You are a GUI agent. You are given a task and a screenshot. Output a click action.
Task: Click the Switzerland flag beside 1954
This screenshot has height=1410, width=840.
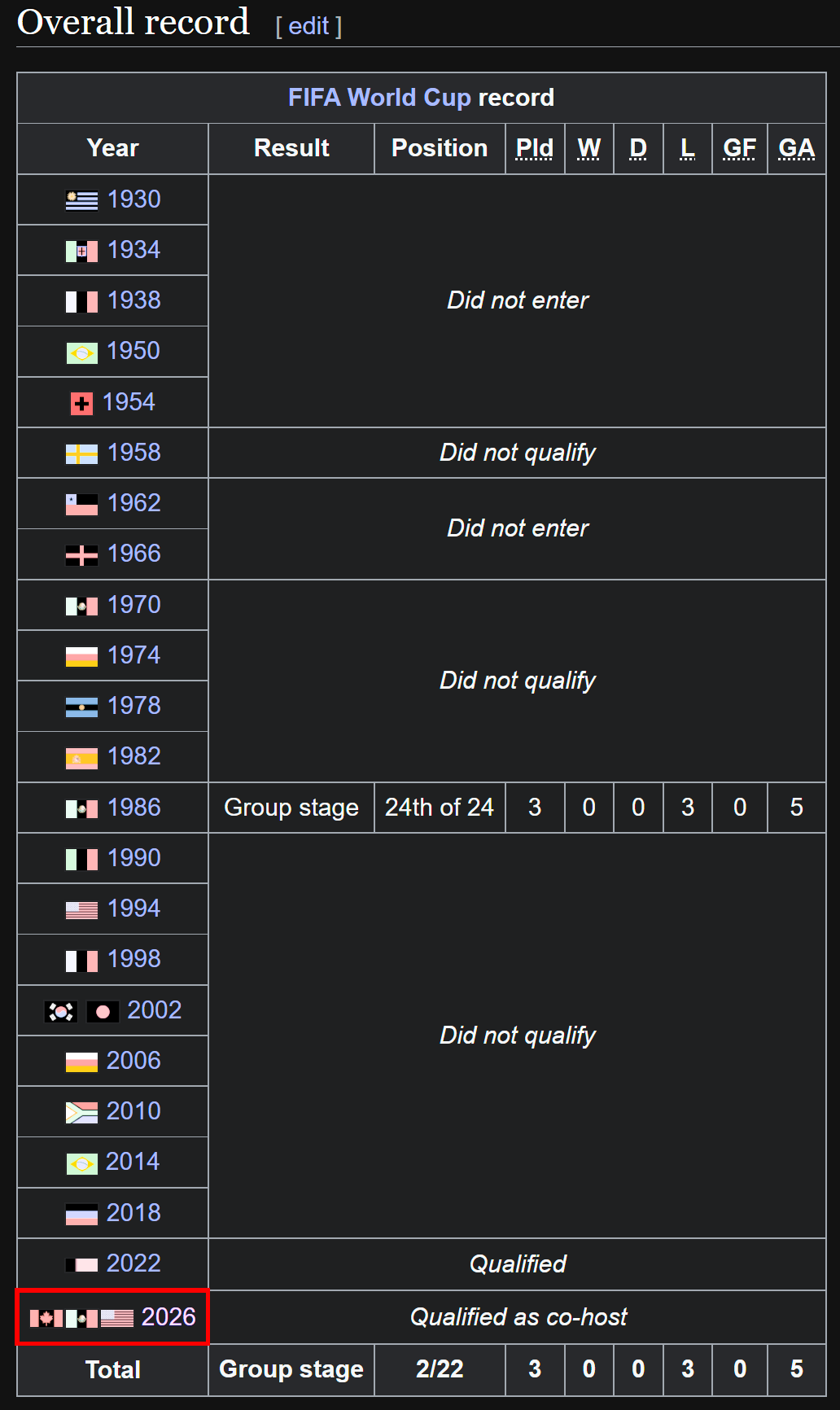[x=81, y=403]
